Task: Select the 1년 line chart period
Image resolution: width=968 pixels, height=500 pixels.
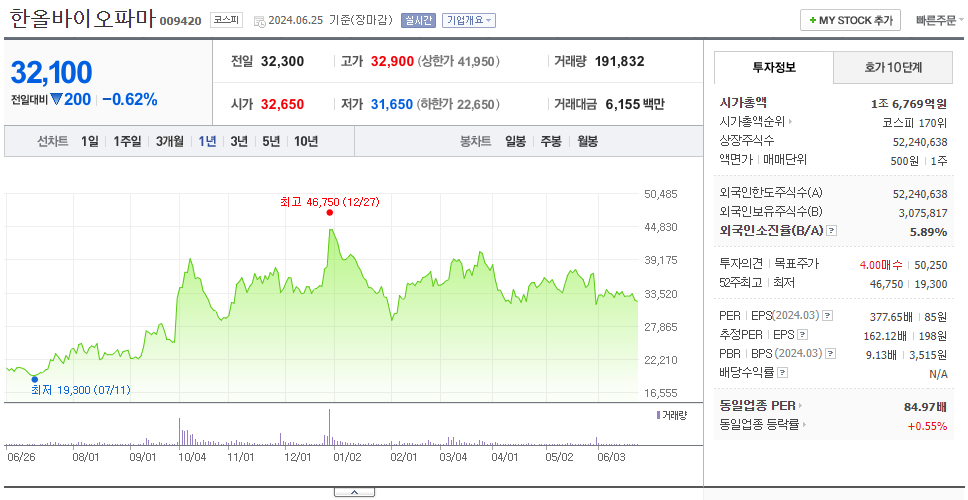Action: (x=207, y=141)
